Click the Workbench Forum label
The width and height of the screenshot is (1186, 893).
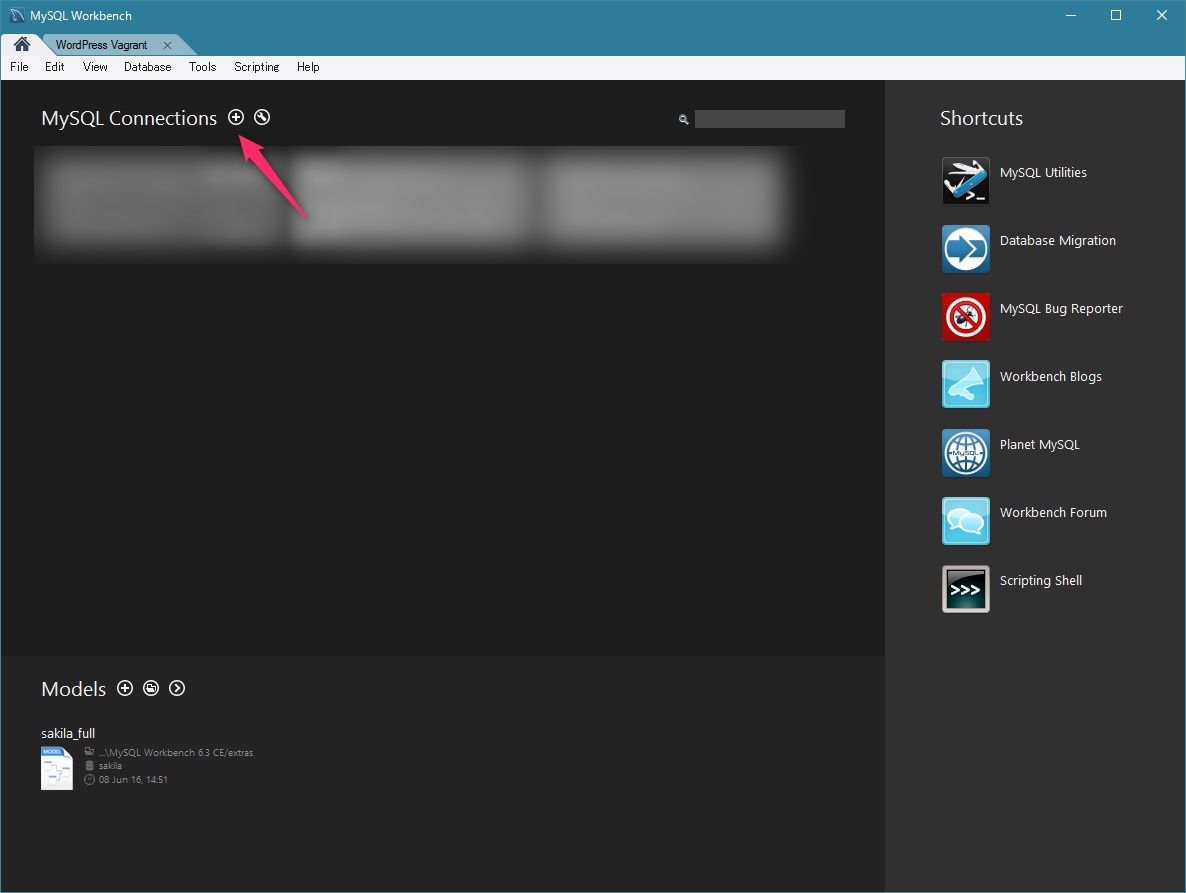pyautogui.click(x=1053, y=513)
